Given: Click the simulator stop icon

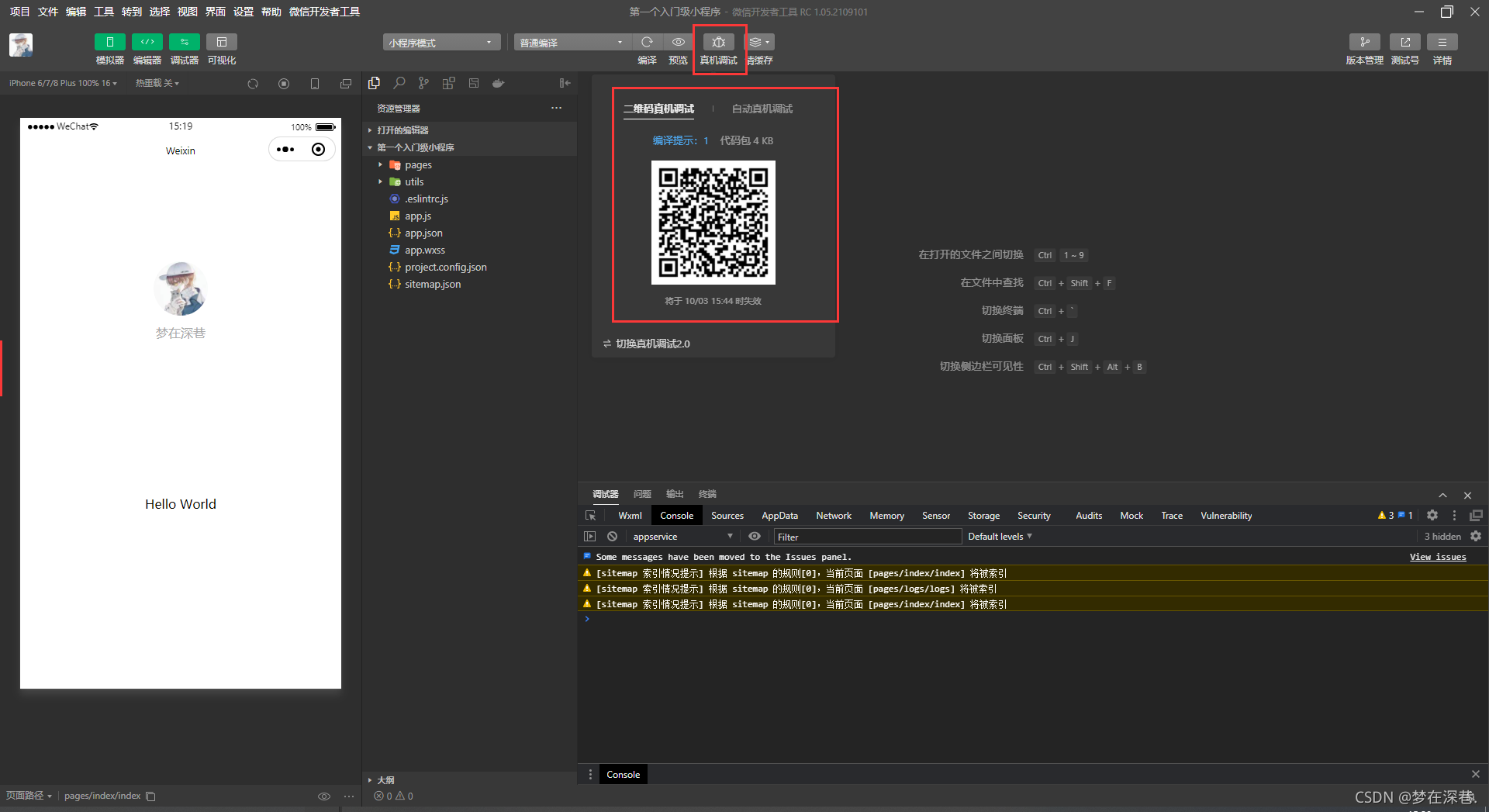Looking at the screenshot, I should pyautogui.click(x=284, y=84).
